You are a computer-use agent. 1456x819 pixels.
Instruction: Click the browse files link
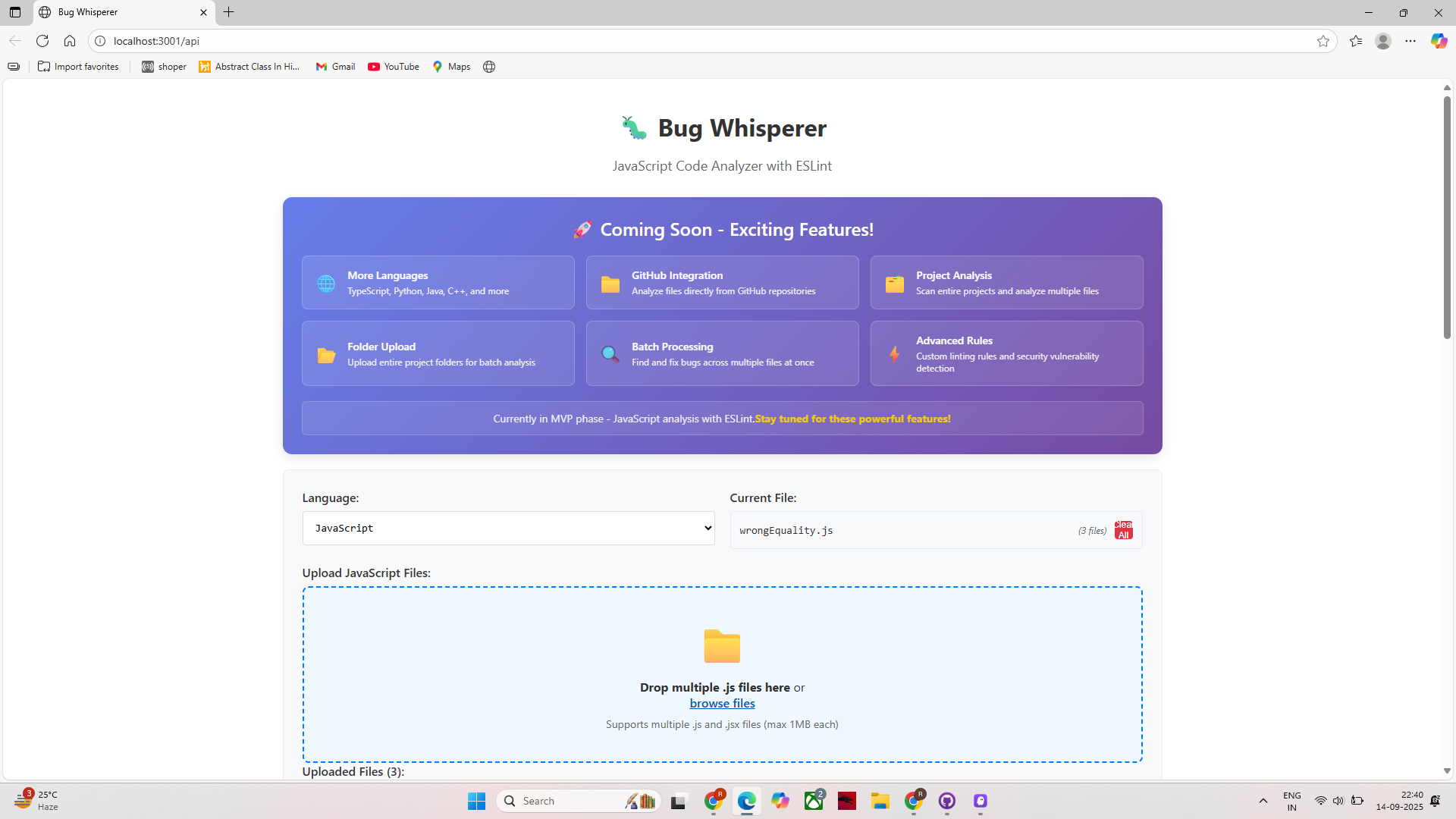click(x=722, y=704)
